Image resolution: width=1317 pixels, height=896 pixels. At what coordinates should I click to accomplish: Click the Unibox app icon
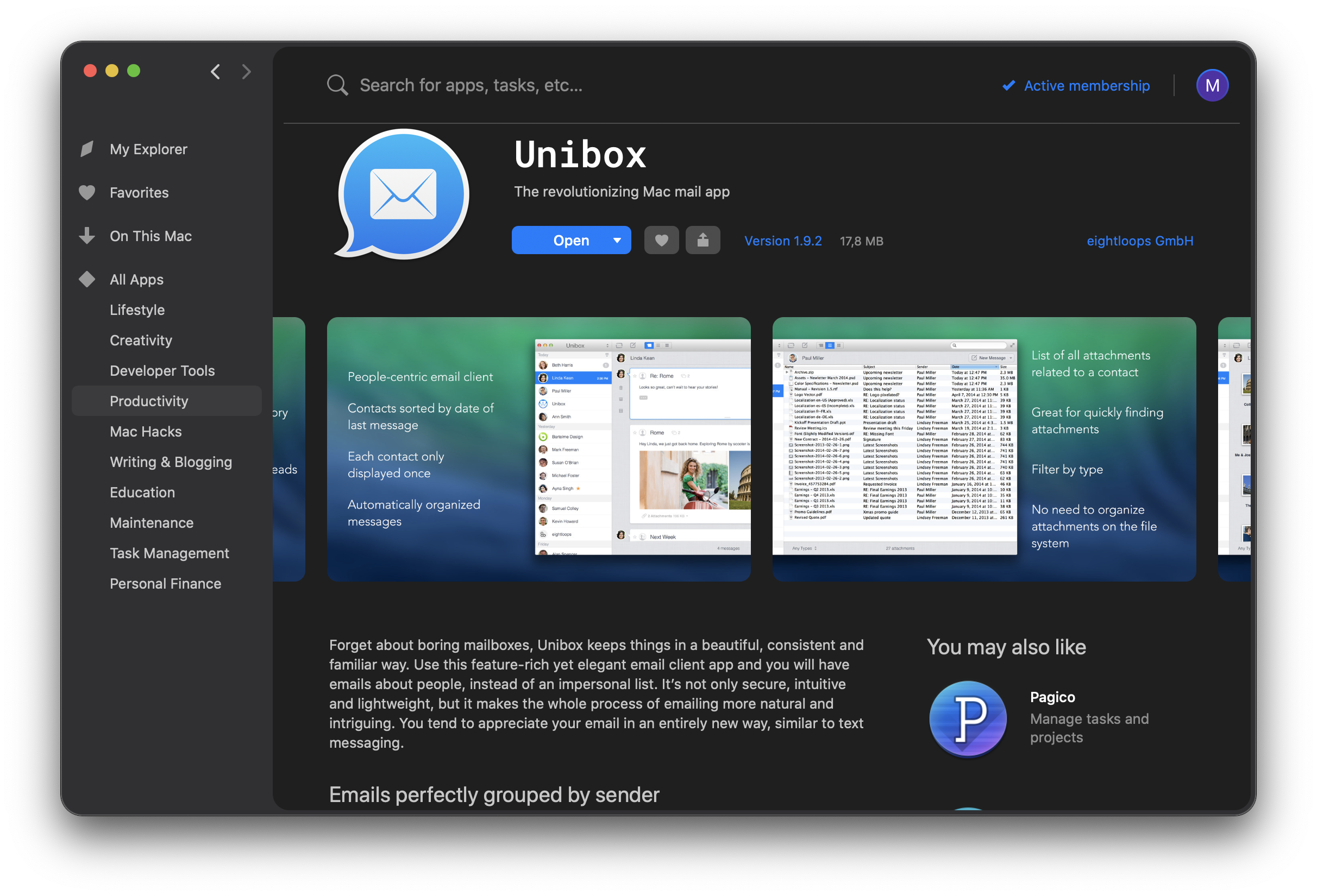403,194
